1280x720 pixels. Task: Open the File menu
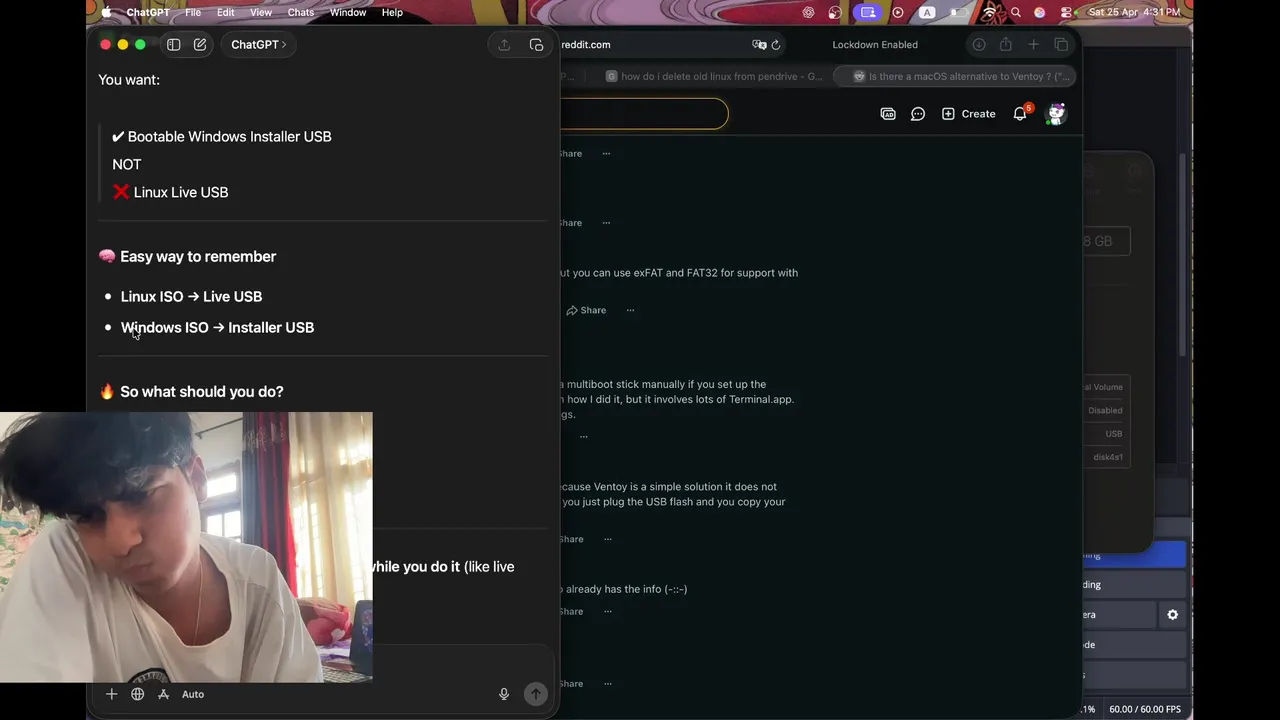(193, 12)
